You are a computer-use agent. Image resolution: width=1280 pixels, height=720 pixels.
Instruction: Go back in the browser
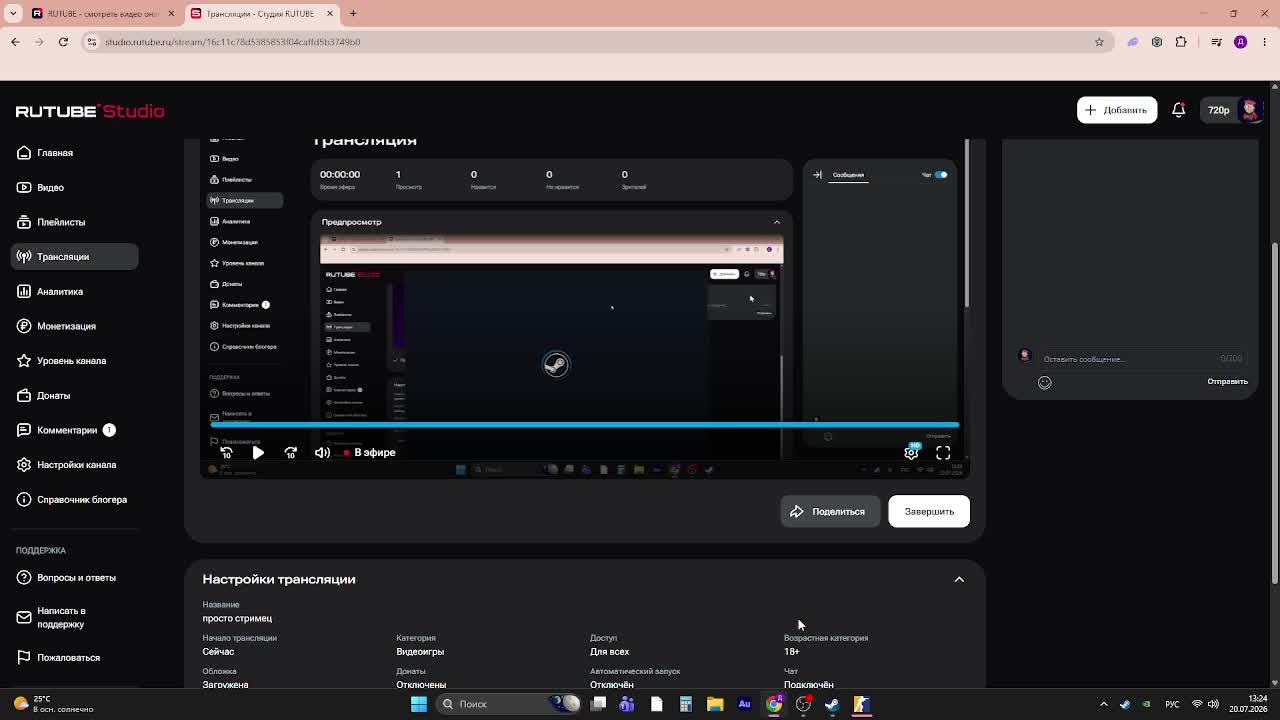[x=15, y=42]
